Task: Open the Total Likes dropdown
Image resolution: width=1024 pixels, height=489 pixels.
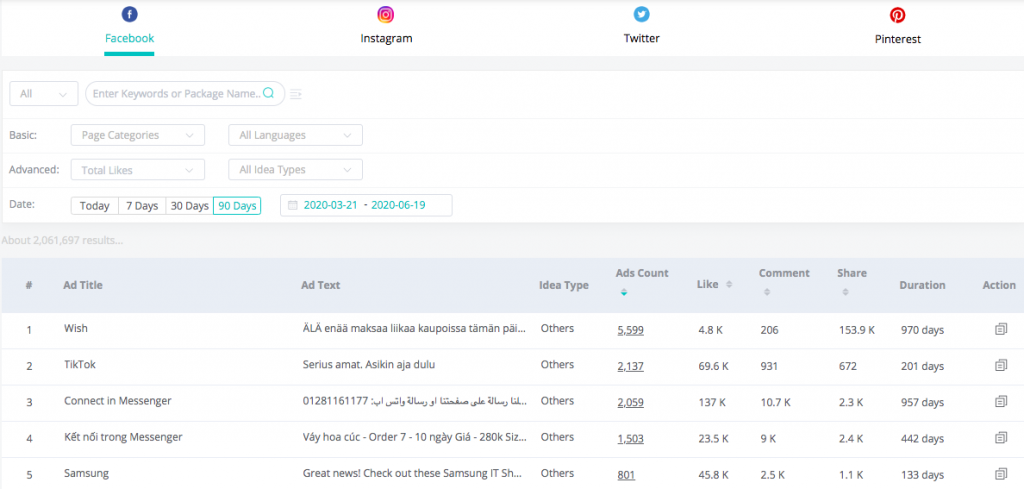Action: (x=138, y=170)
